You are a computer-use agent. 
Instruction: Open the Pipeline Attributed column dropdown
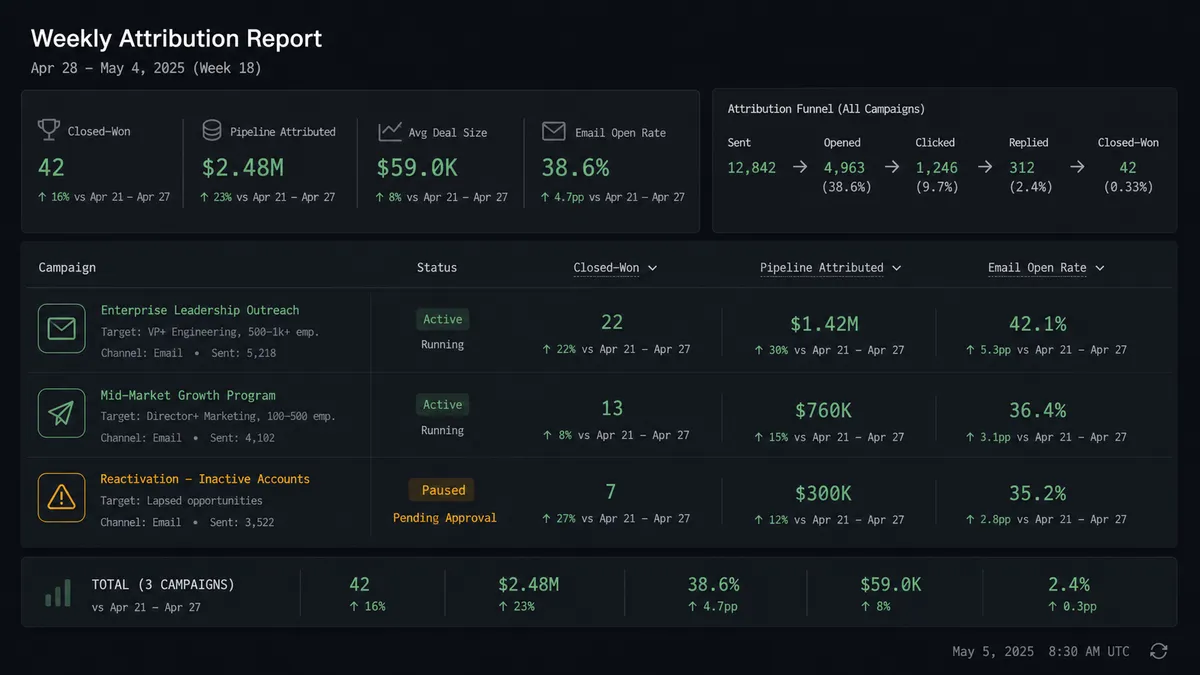pos(830,268)
